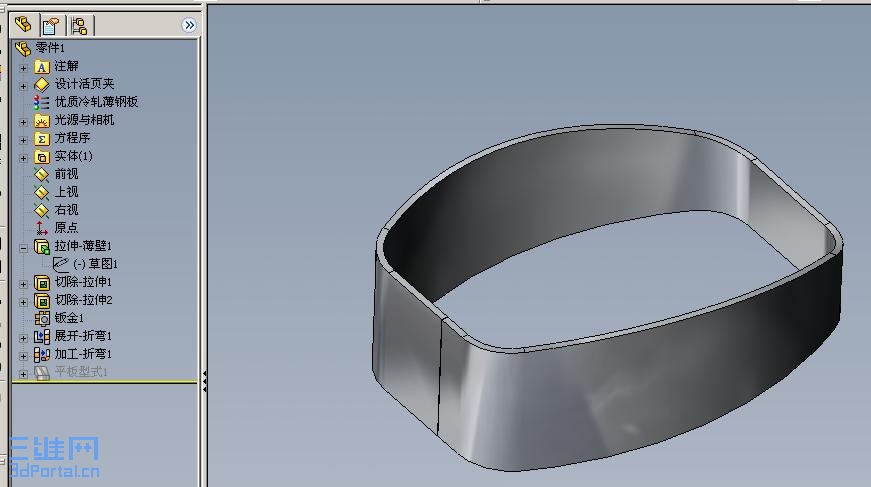
Task: Click the material icon for 优质冷轧薄钢板
Action: pyautogui.click(x=42, y=103)
